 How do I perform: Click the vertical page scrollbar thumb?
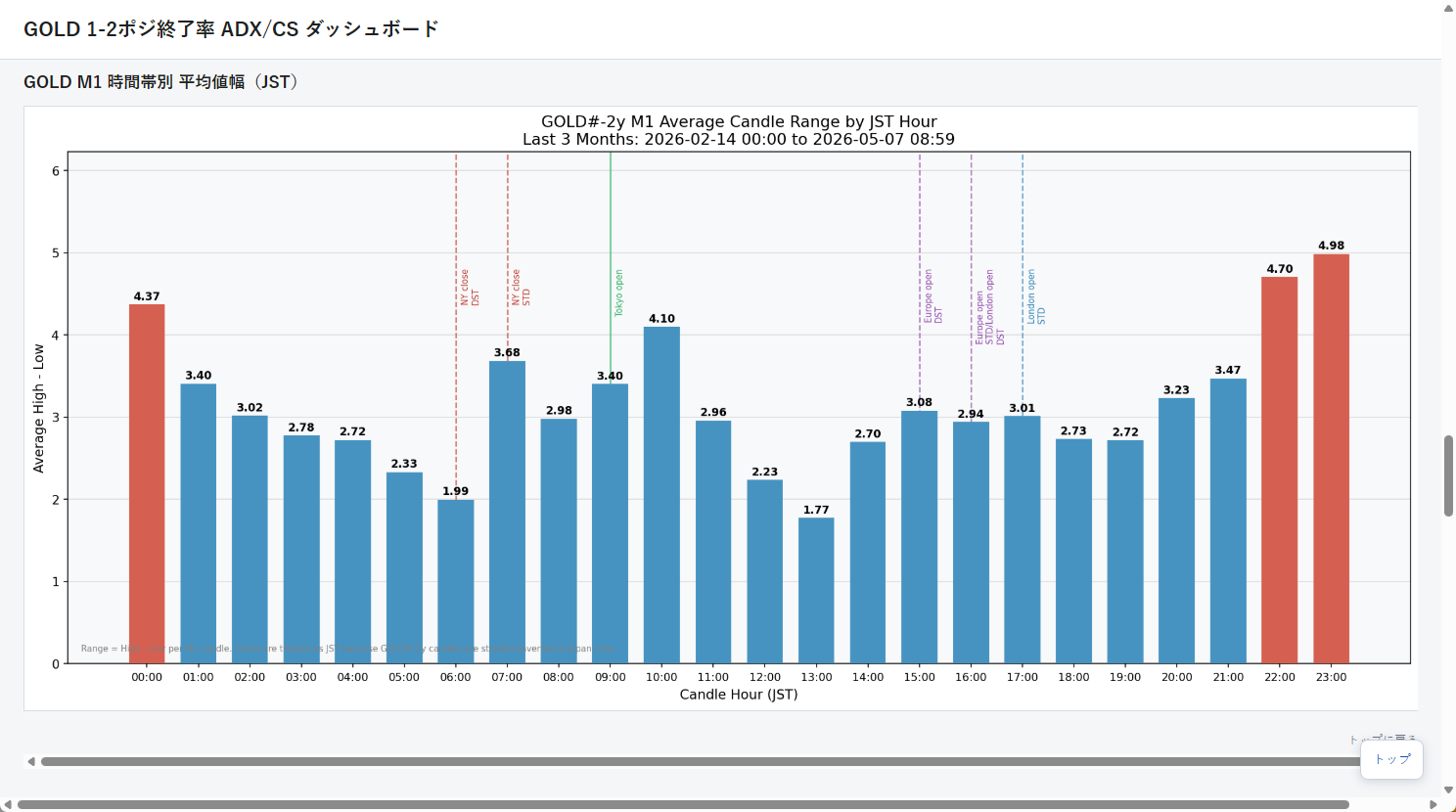pyautogui.click(x=1448, y=475)
